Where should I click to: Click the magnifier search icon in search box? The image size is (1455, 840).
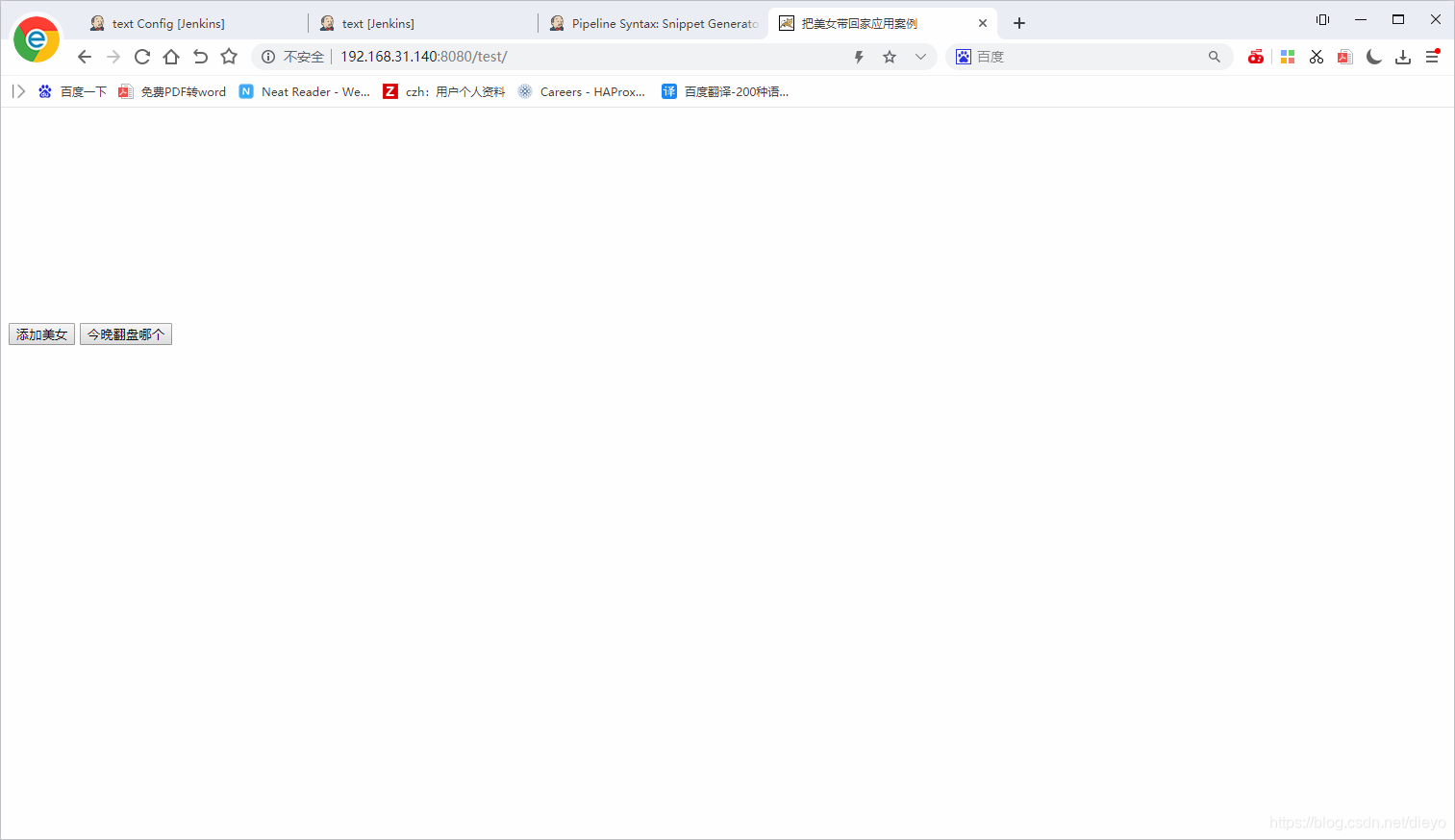[1215, 57]
